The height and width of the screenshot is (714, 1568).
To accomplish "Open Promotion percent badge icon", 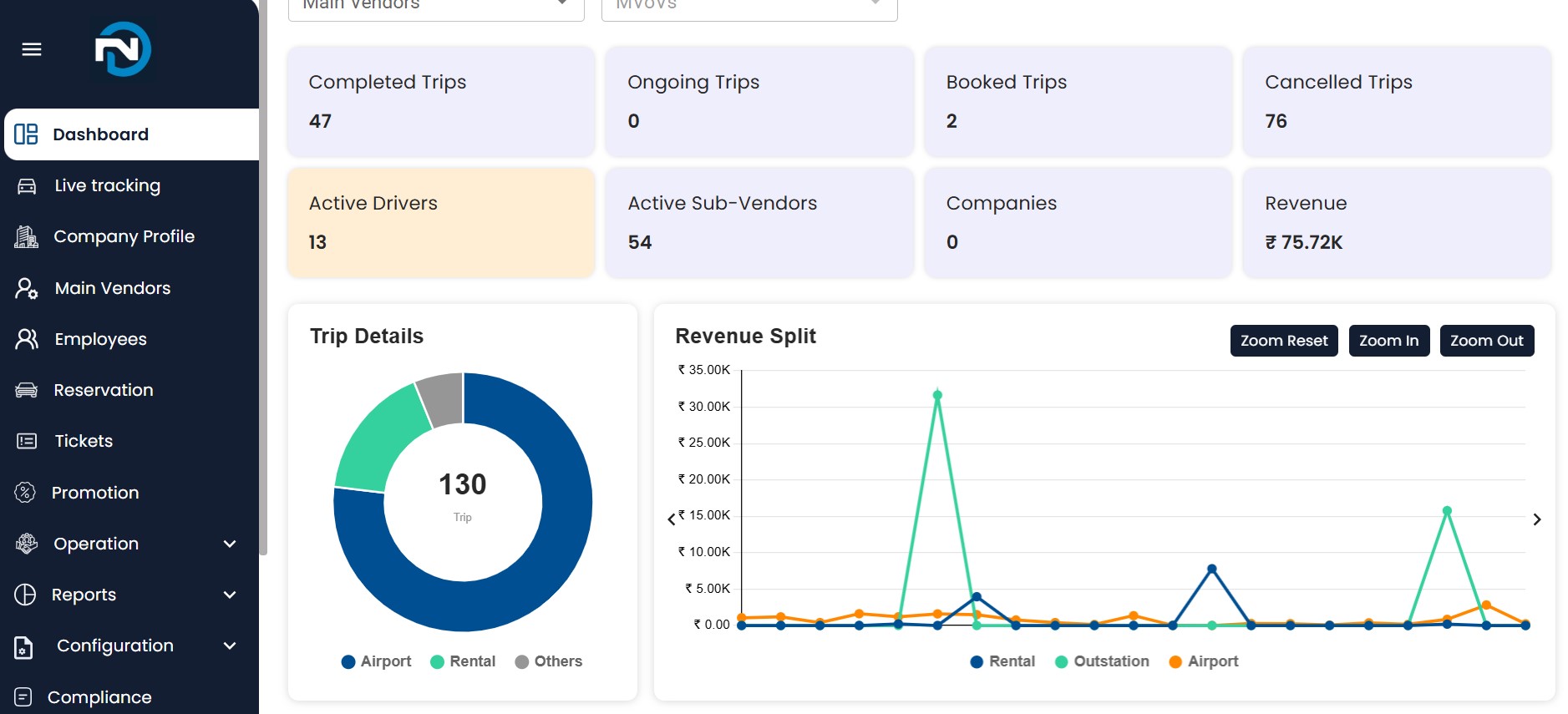I will [26, 493].
